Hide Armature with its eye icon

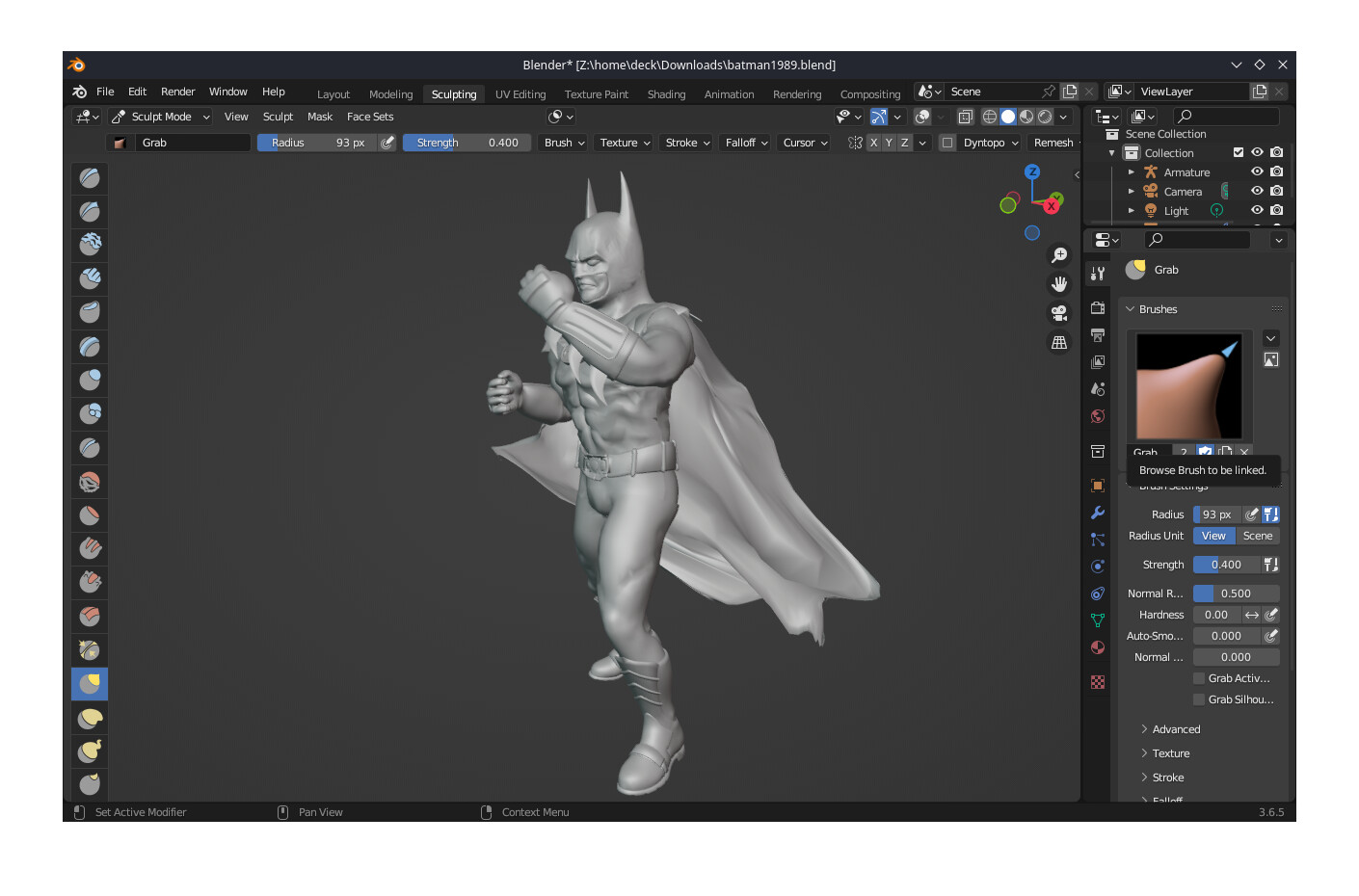pos(1257,171)
